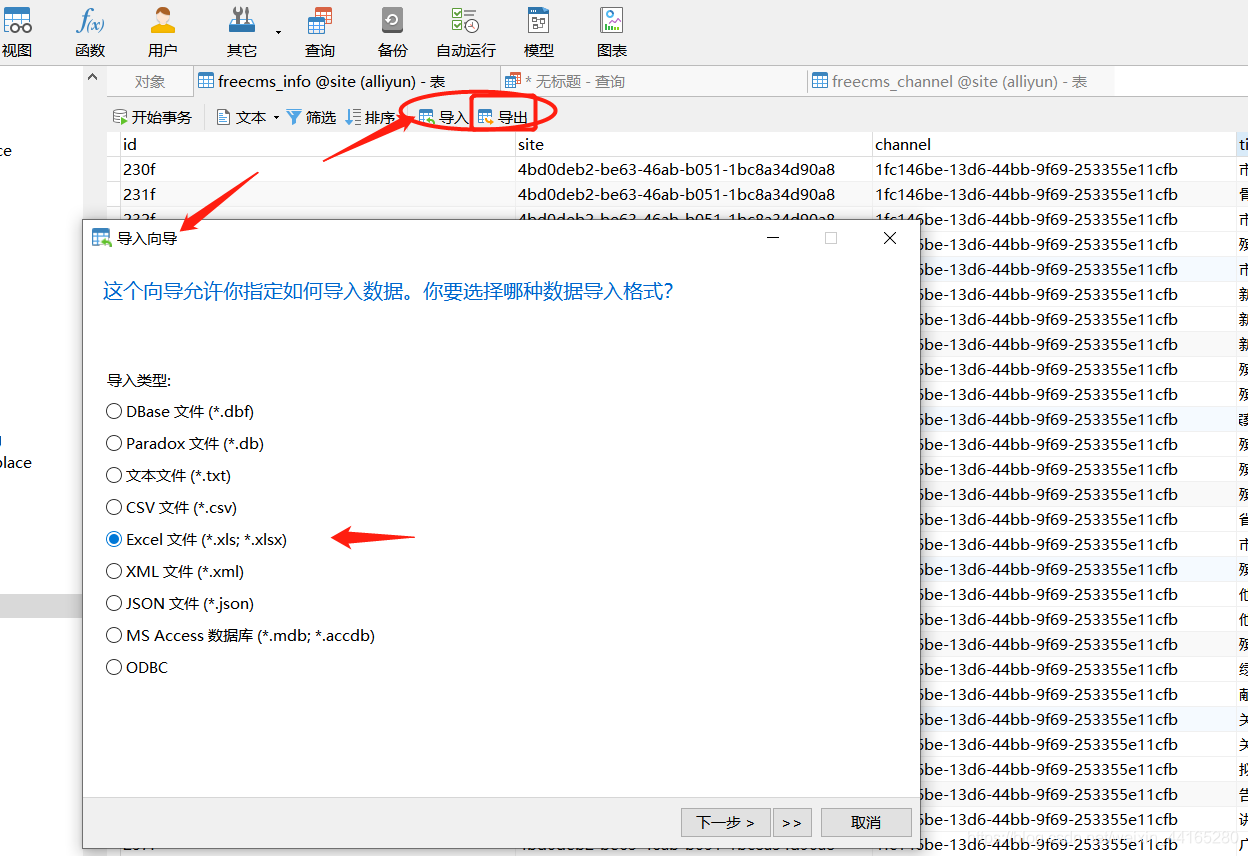The width and height of the screenshot is (1248, 856).
Task: Open the 其它 (Others) toolbar icon
Action: click(242, 31)
